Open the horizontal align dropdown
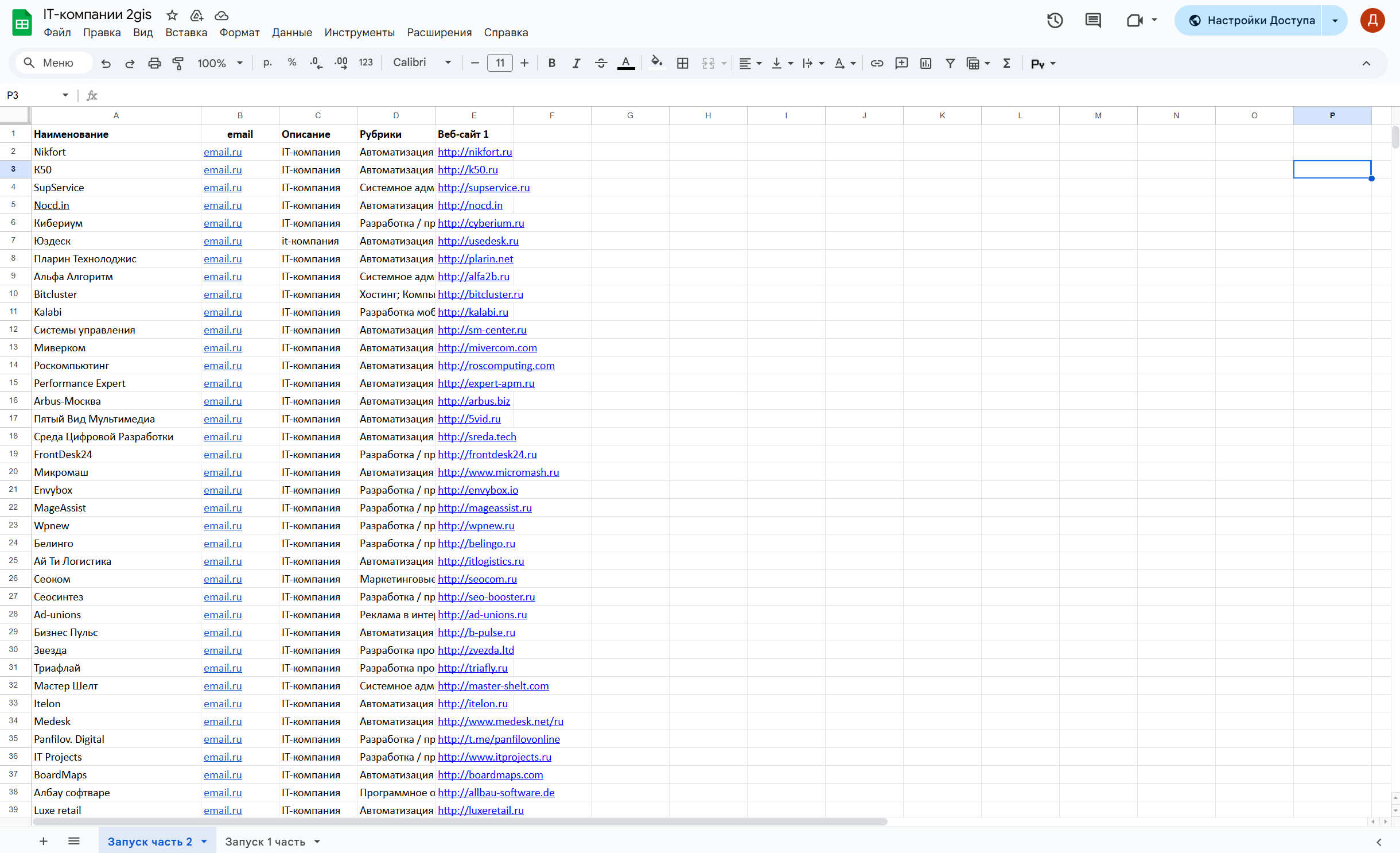1400x853 pixels. (x=749, y=63)
